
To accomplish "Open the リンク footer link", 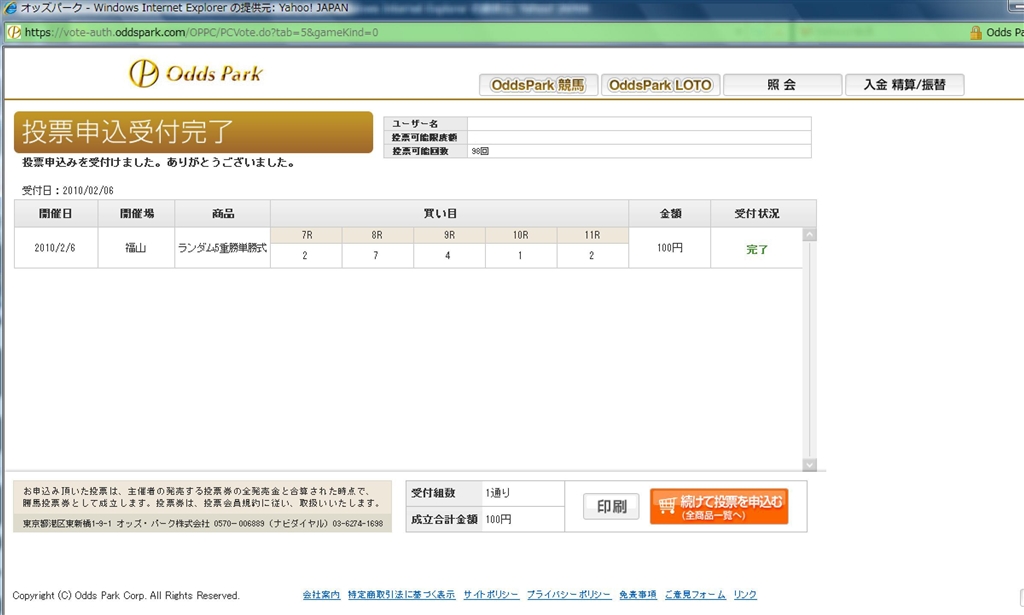I will coord(745,595).
